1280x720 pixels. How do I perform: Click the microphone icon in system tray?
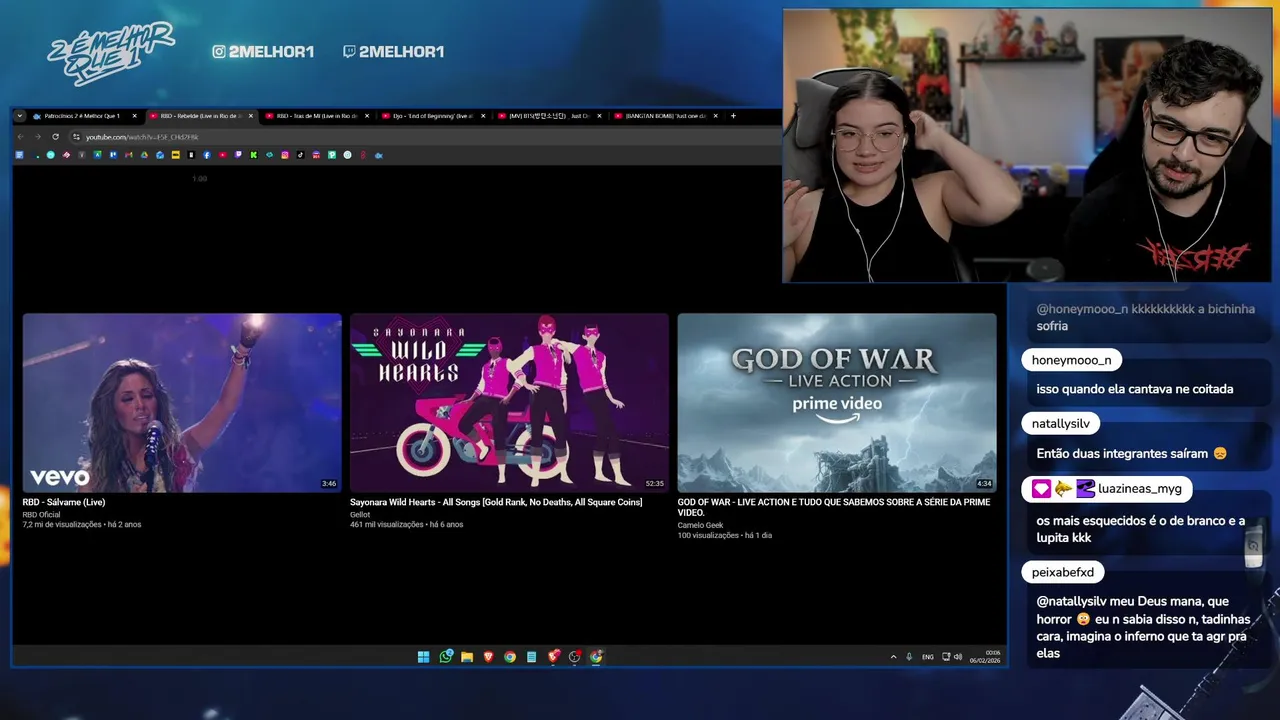909,657
